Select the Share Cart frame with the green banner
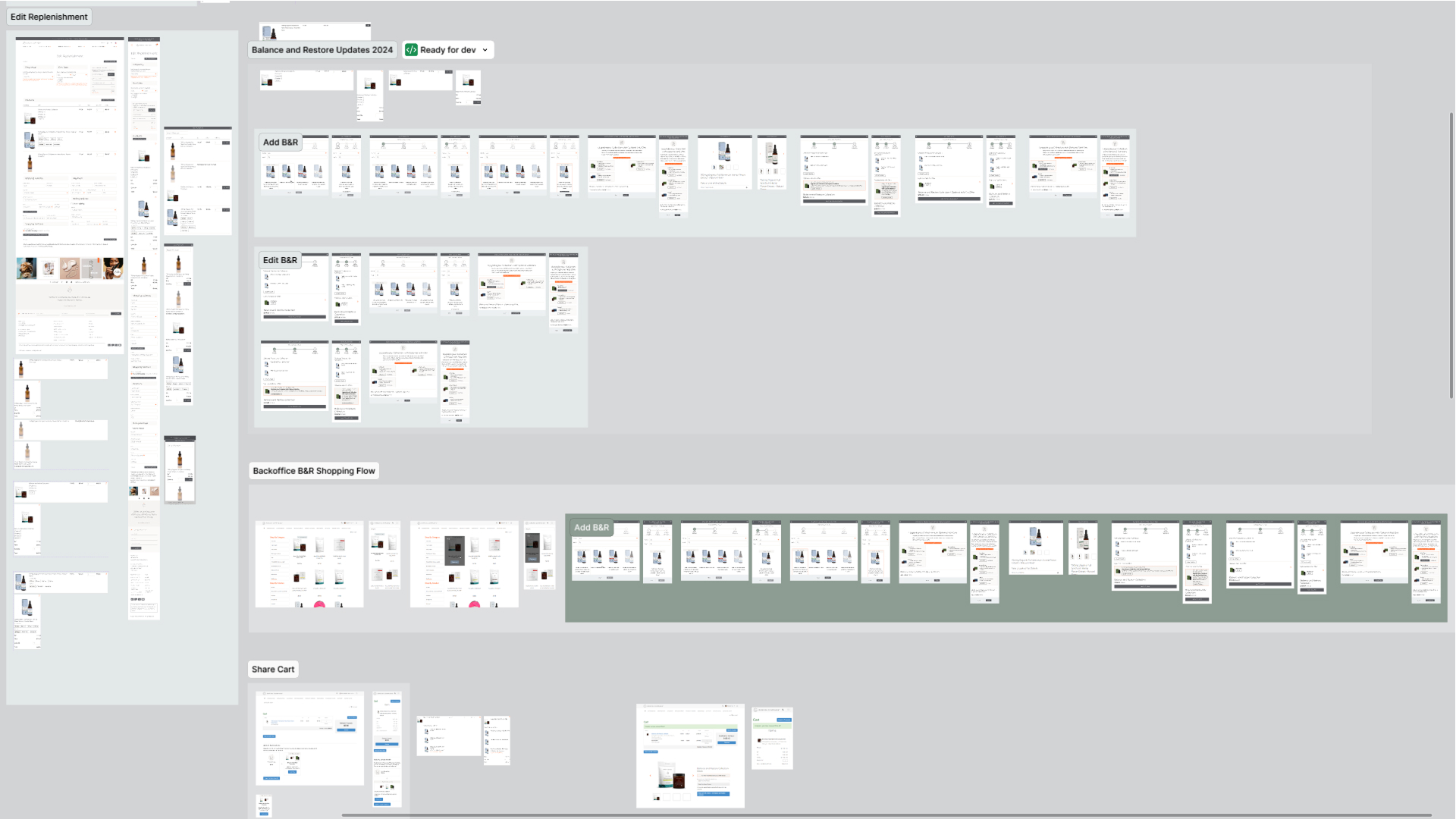Image resolution: width=1456 pixels, height=819 pixels. pos(690,755)
